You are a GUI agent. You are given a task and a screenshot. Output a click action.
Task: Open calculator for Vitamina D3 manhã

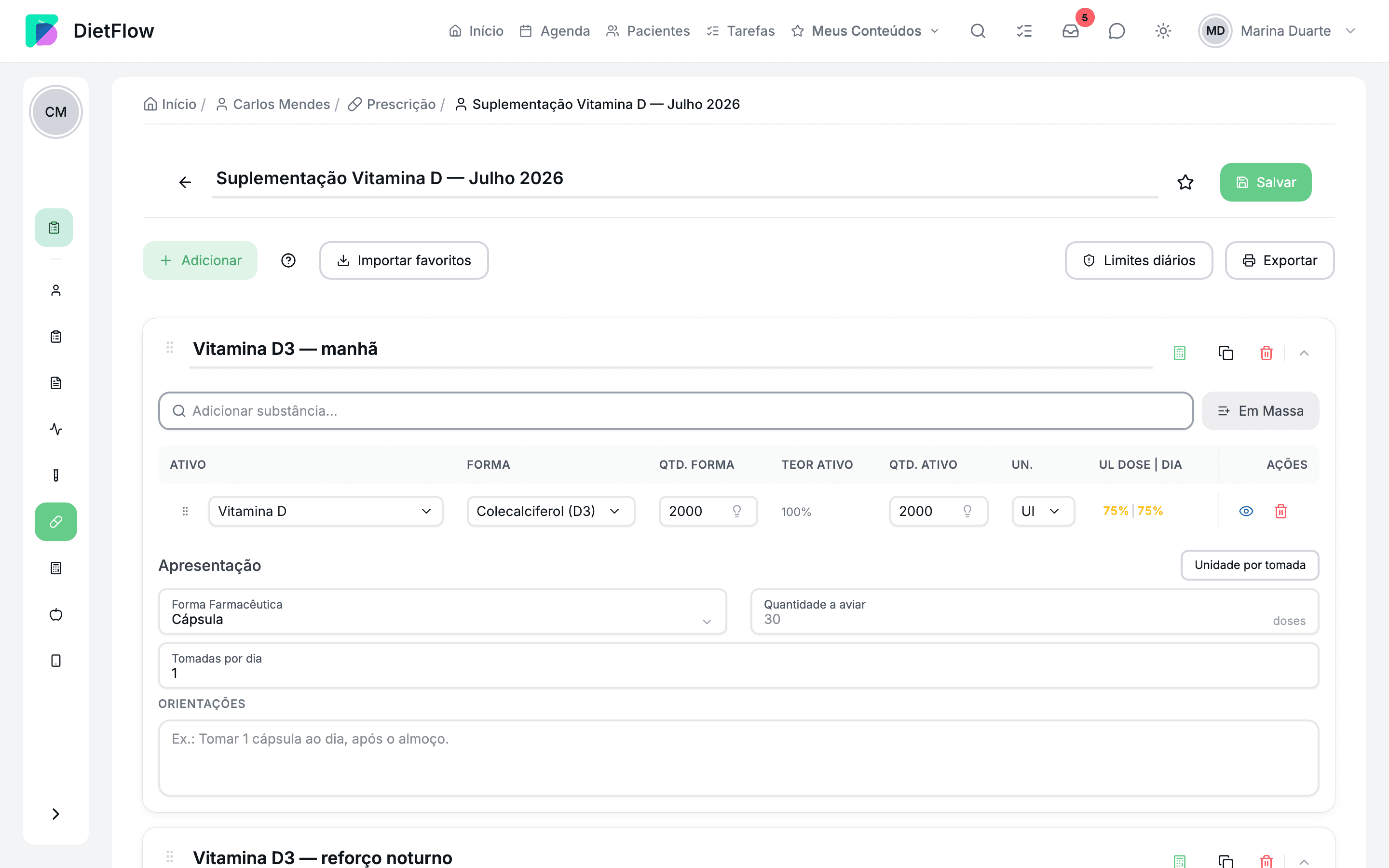click(x=1180, y=353)
